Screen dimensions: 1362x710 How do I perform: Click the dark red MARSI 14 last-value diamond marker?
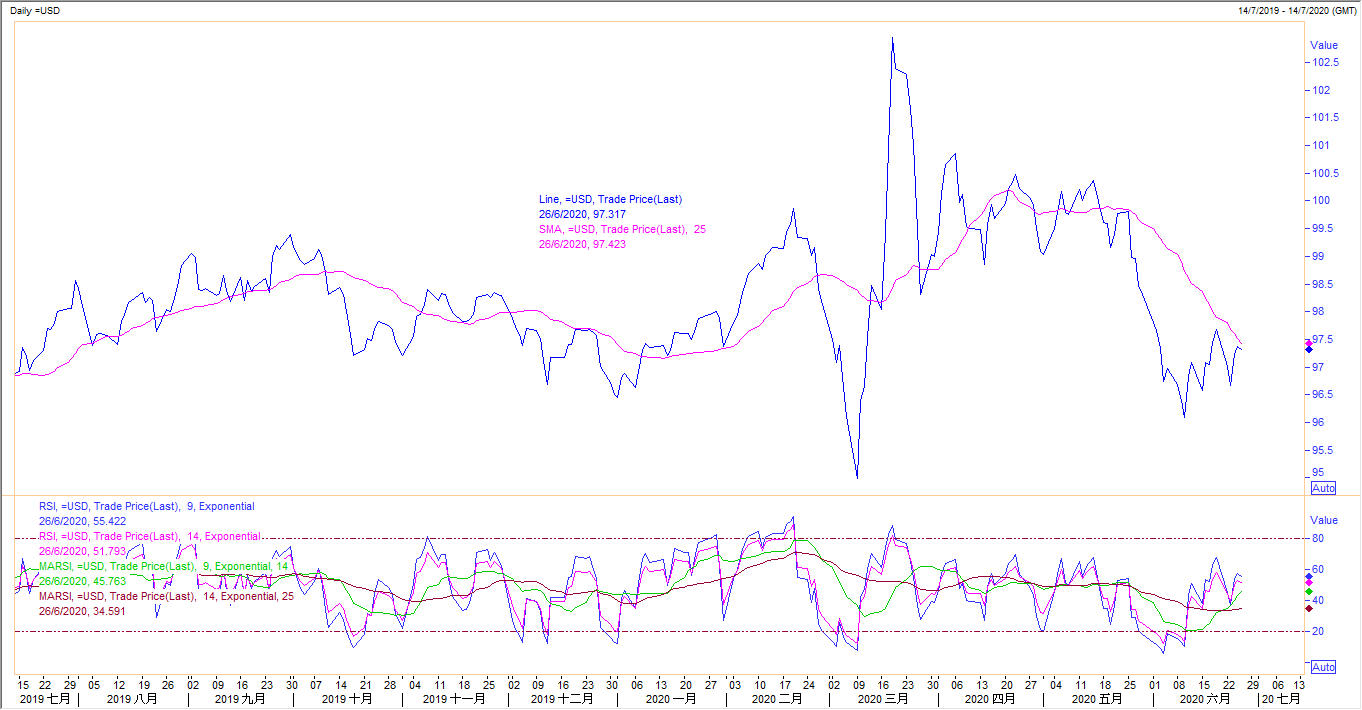pos(1309,608)
